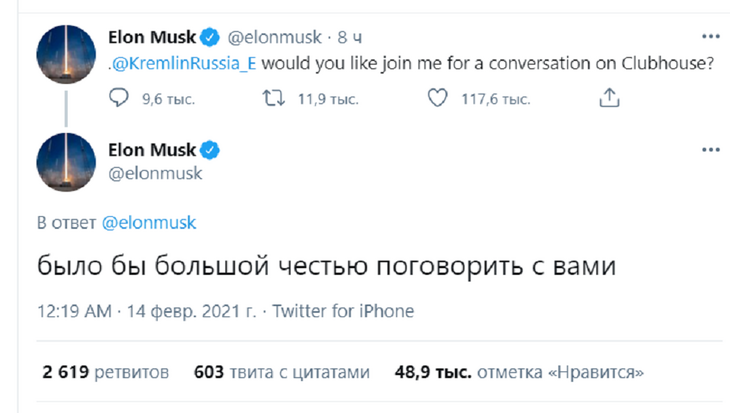View the 48,9 тыс. likes list
This screenshot has height=413, width=730.
tap(520, 373)
